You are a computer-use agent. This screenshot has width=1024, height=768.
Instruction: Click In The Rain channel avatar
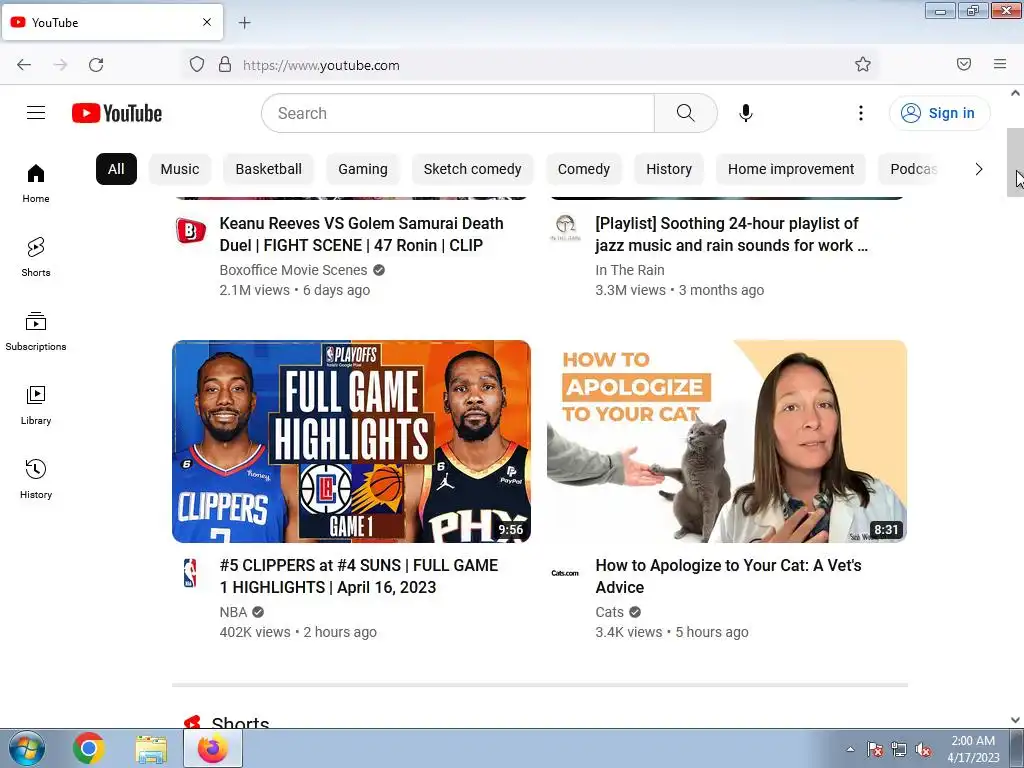(565, 230)
